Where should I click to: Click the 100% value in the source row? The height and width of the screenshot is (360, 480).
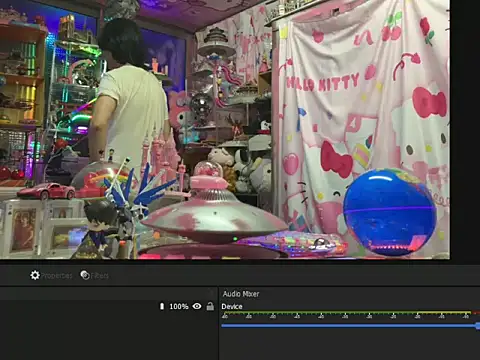point(179,306)
